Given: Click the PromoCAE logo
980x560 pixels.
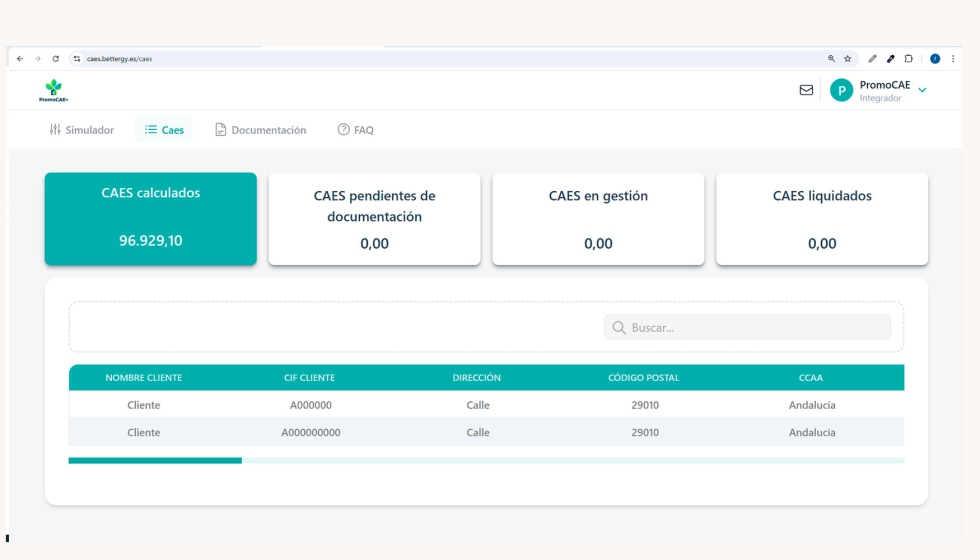Looking at the screenshot, I should pos(54,90).
